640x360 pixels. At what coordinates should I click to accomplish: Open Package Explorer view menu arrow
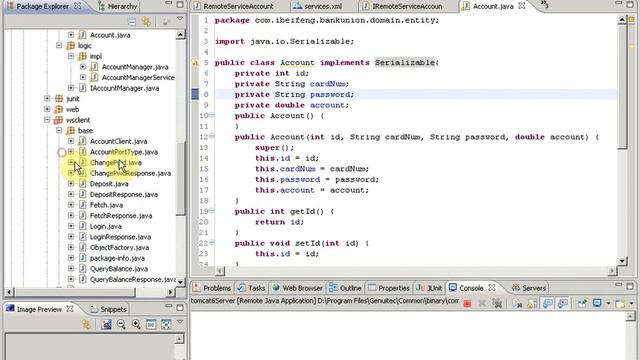coord(180,20)
